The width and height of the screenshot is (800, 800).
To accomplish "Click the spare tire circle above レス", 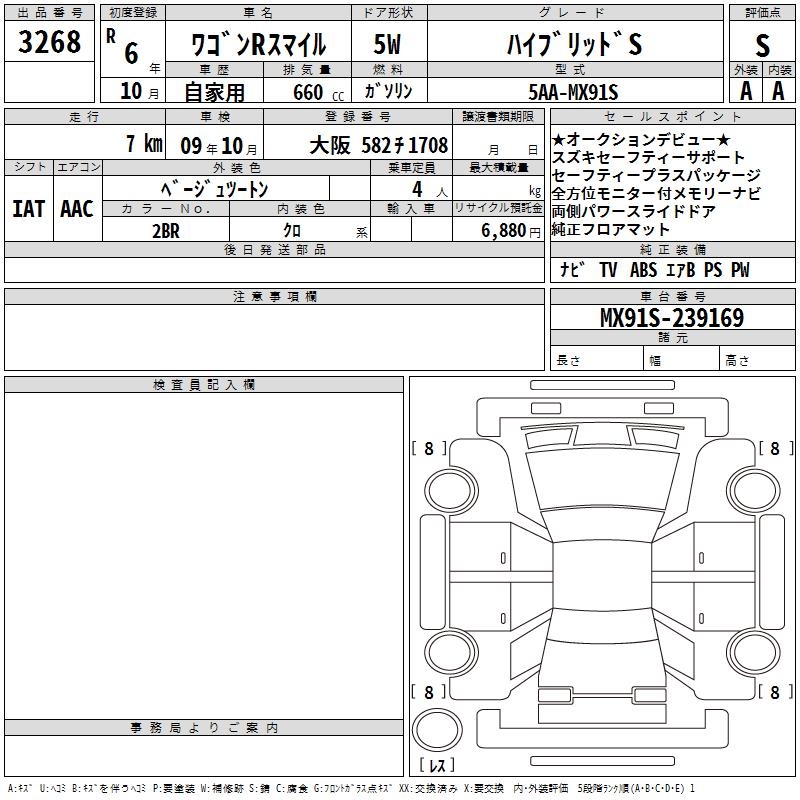I will [437, 729].
